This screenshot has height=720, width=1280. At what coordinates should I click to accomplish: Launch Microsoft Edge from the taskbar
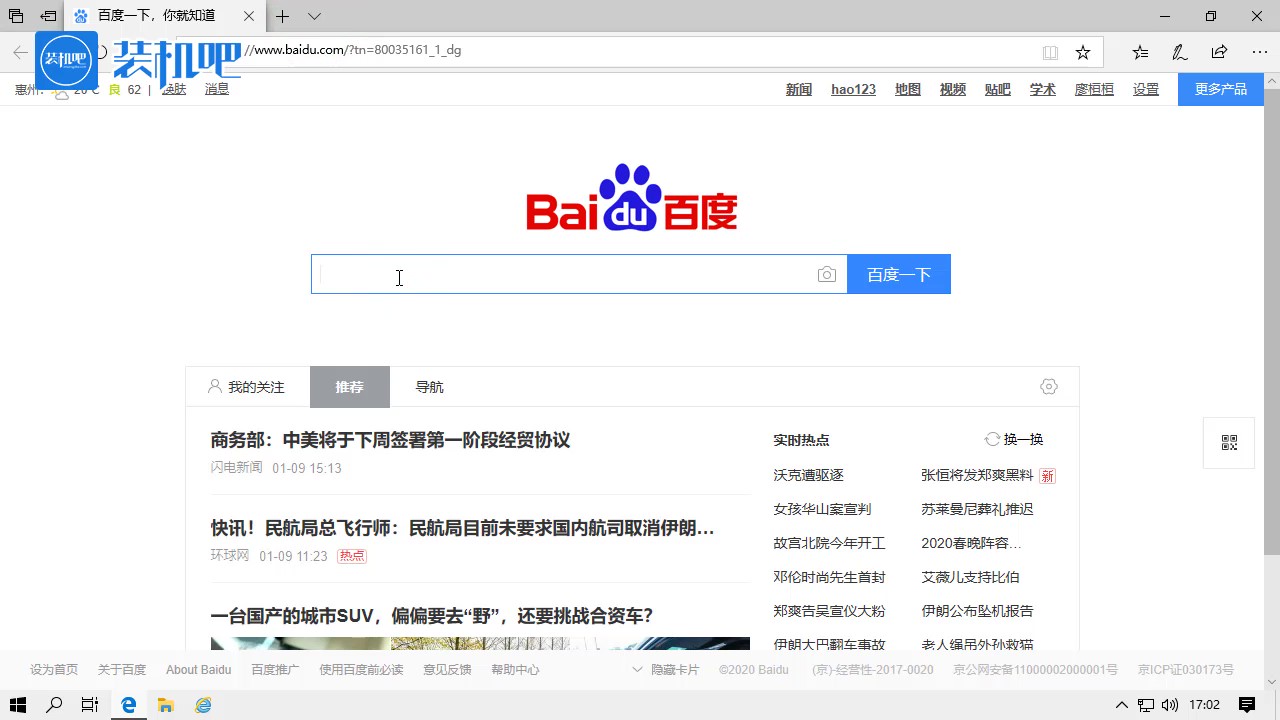(x=128, y=705)
